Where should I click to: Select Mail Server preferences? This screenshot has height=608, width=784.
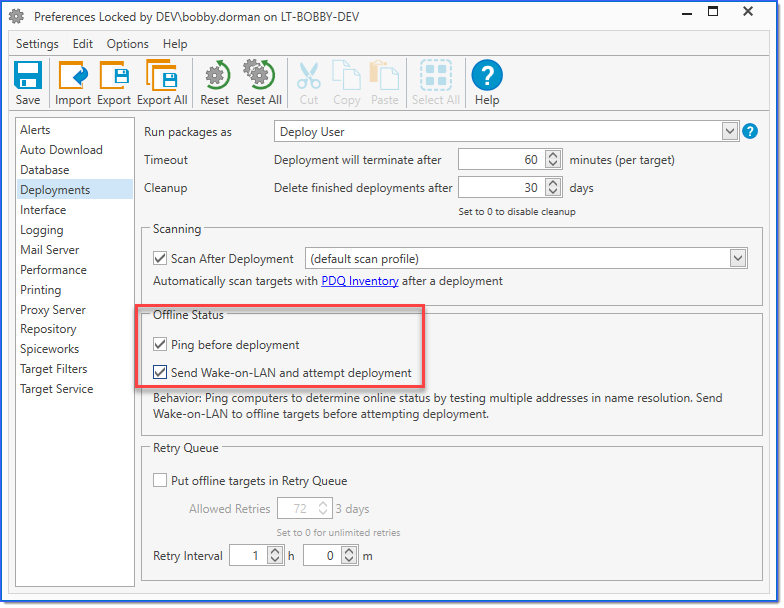pos(75,250)
